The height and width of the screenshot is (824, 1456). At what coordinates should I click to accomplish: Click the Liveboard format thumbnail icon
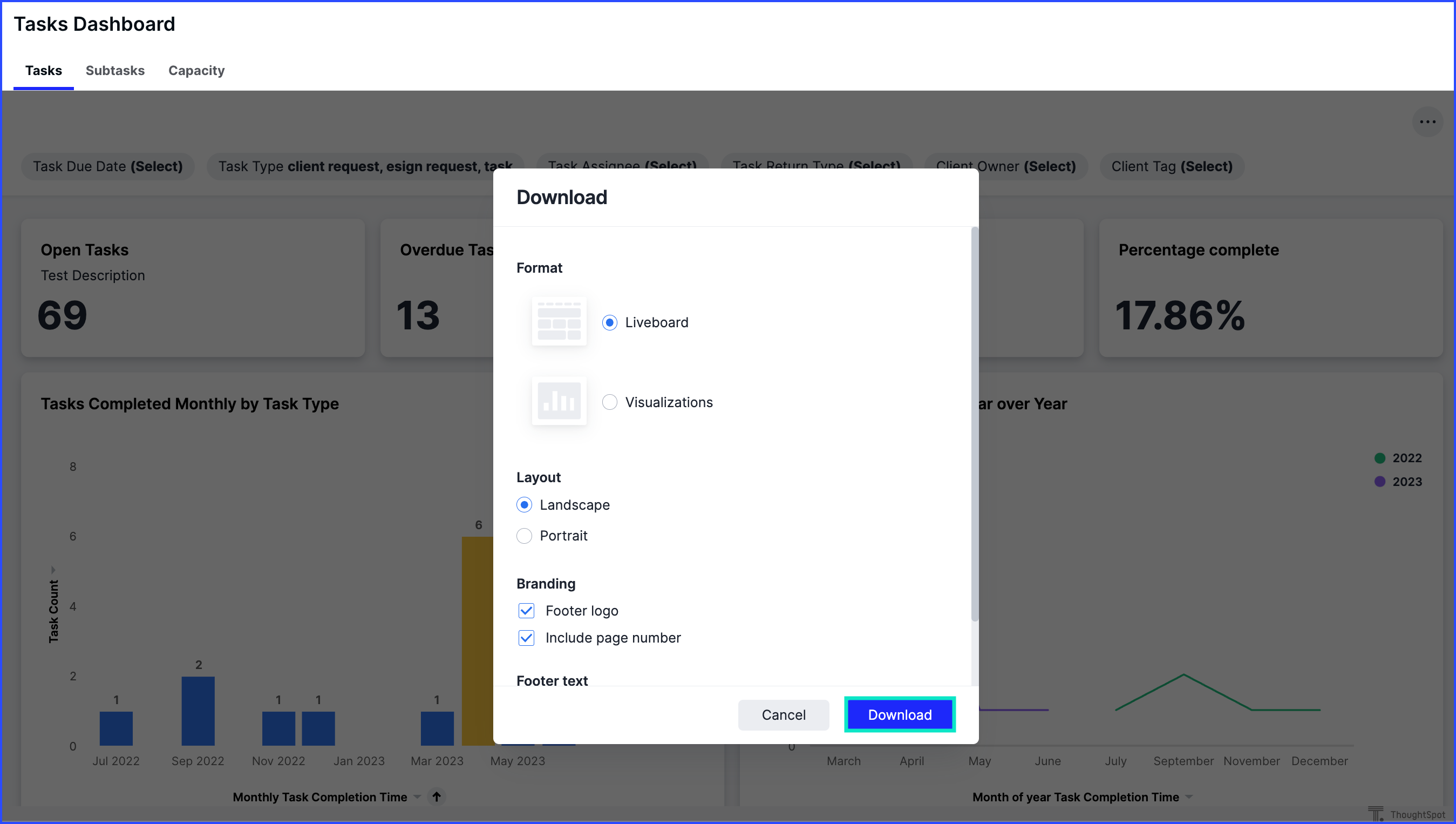click(559, 321)
